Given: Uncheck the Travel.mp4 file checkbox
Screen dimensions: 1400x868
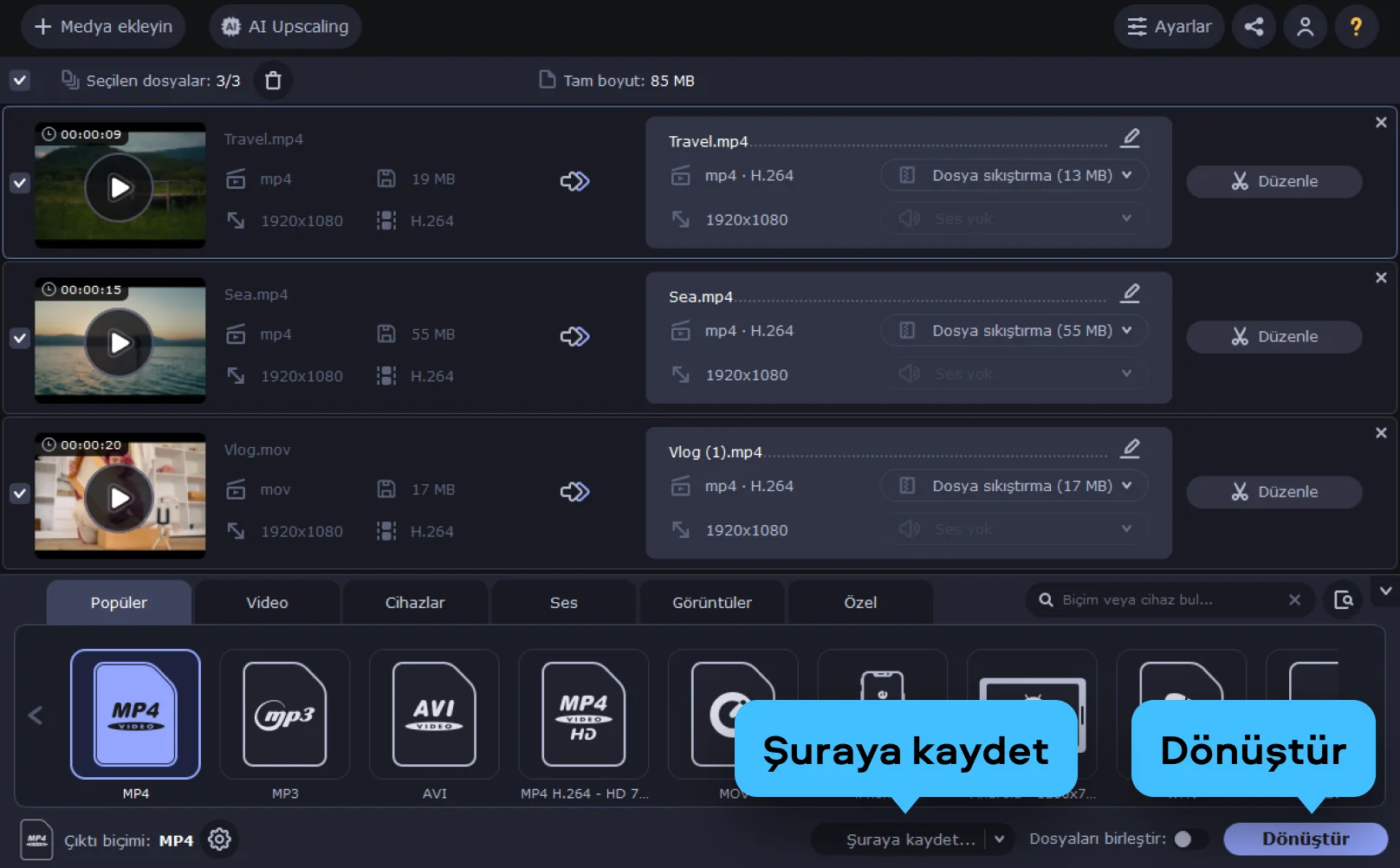Looking at the screenshot, I should (20, 183).
